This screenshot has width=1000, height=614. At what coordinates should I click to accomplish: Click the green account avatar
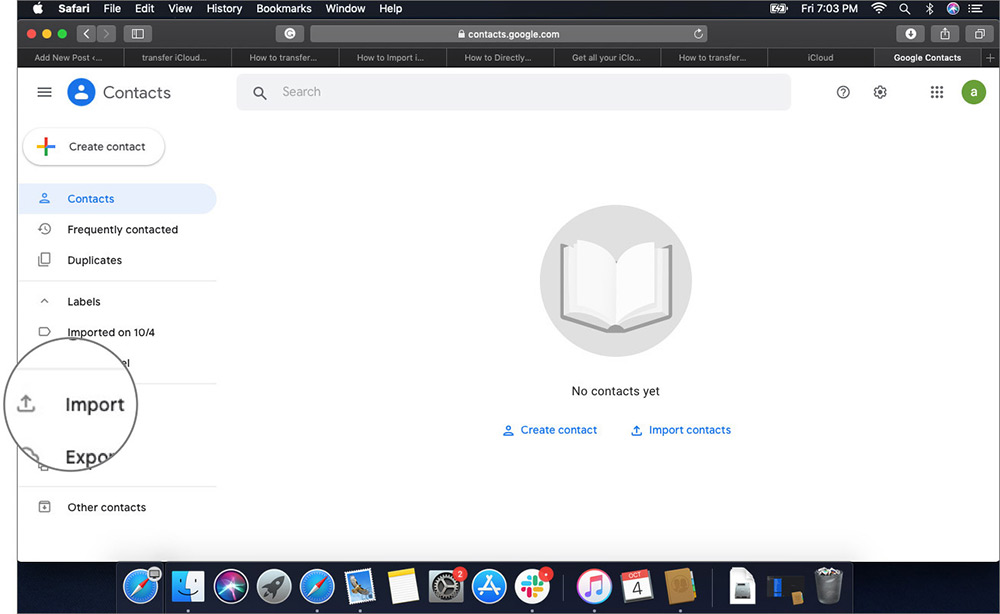[973, 92]
